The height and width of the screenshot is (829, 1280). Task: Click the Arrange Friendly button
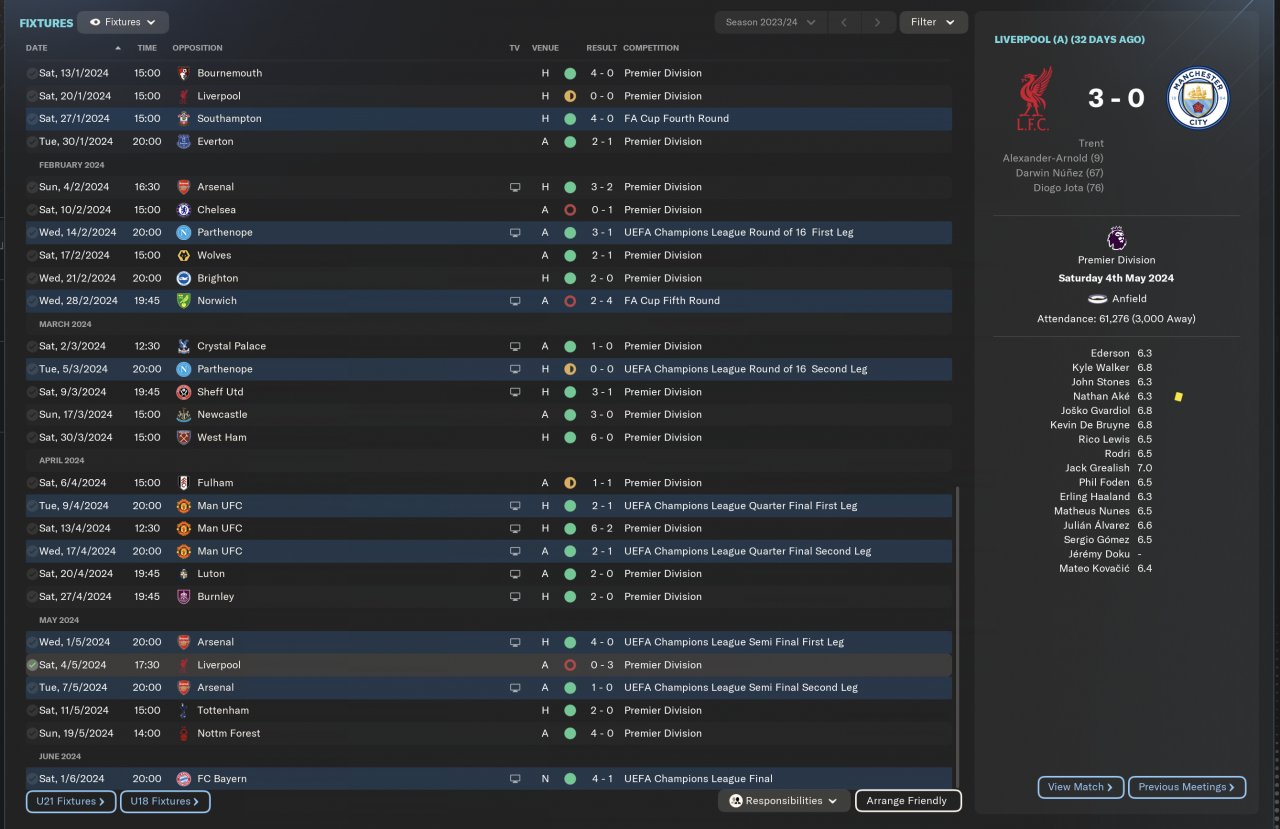tap(908, 801)
